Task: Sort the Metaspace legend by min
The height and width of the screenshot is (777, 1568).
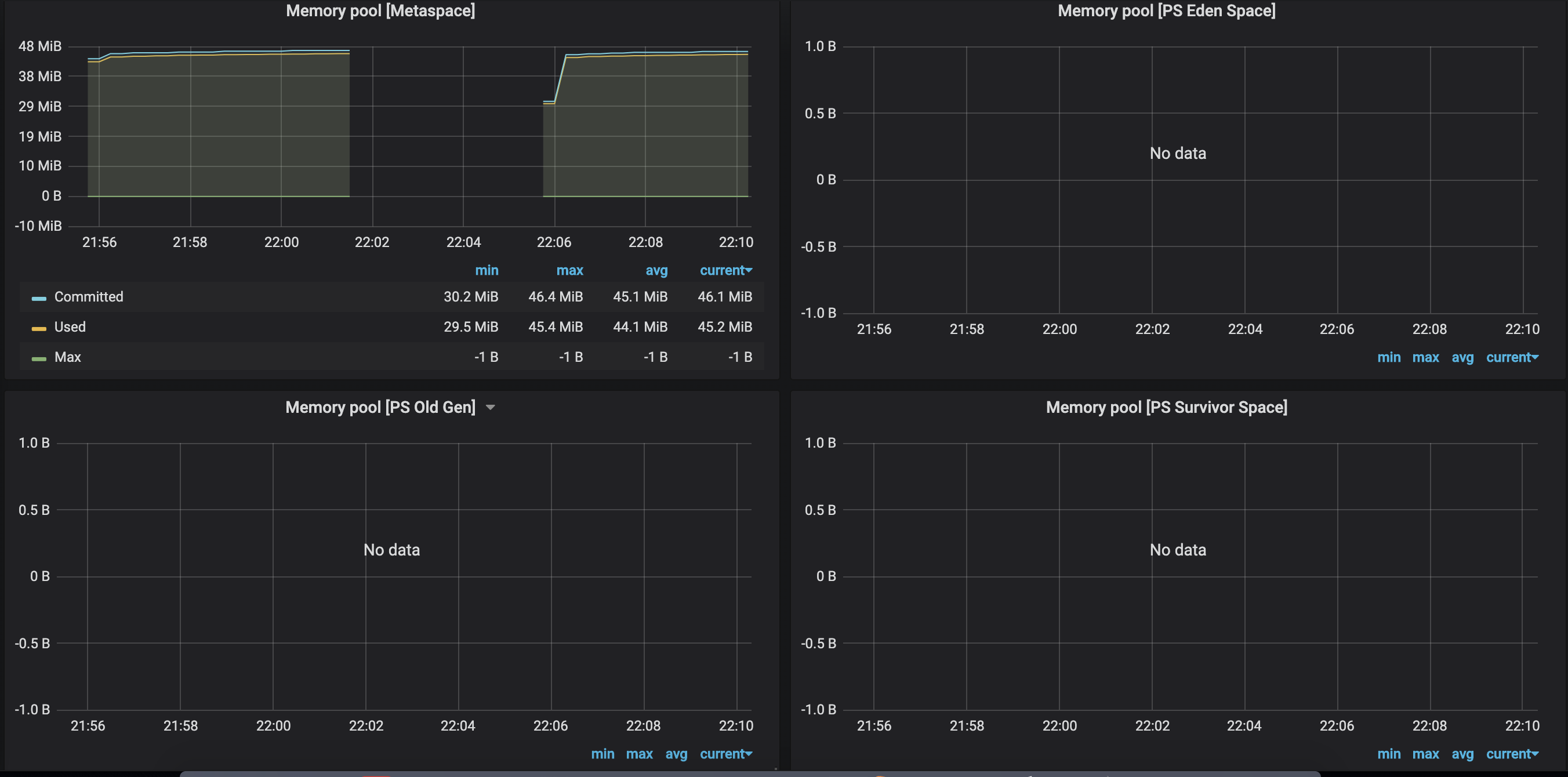Action: (x=487, y=270)
